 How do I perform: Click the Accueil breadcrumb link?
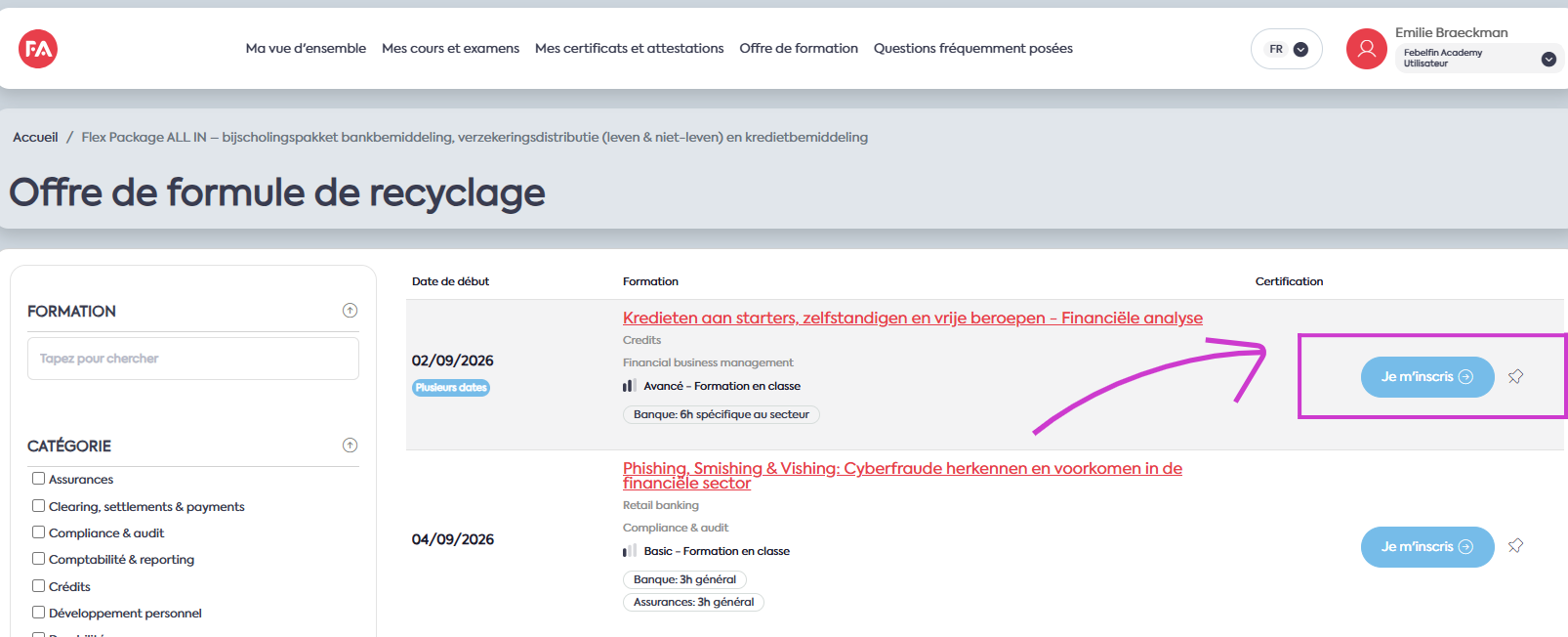click(35, 137)
